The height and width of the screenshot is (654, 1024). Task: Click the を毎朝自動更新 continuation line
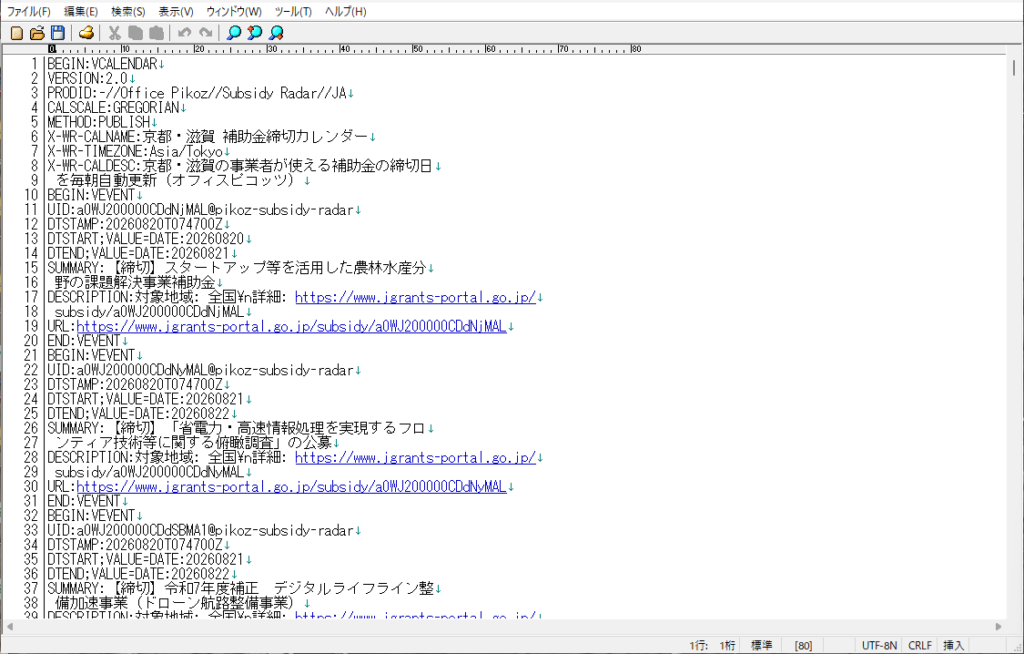coord(178,180)
